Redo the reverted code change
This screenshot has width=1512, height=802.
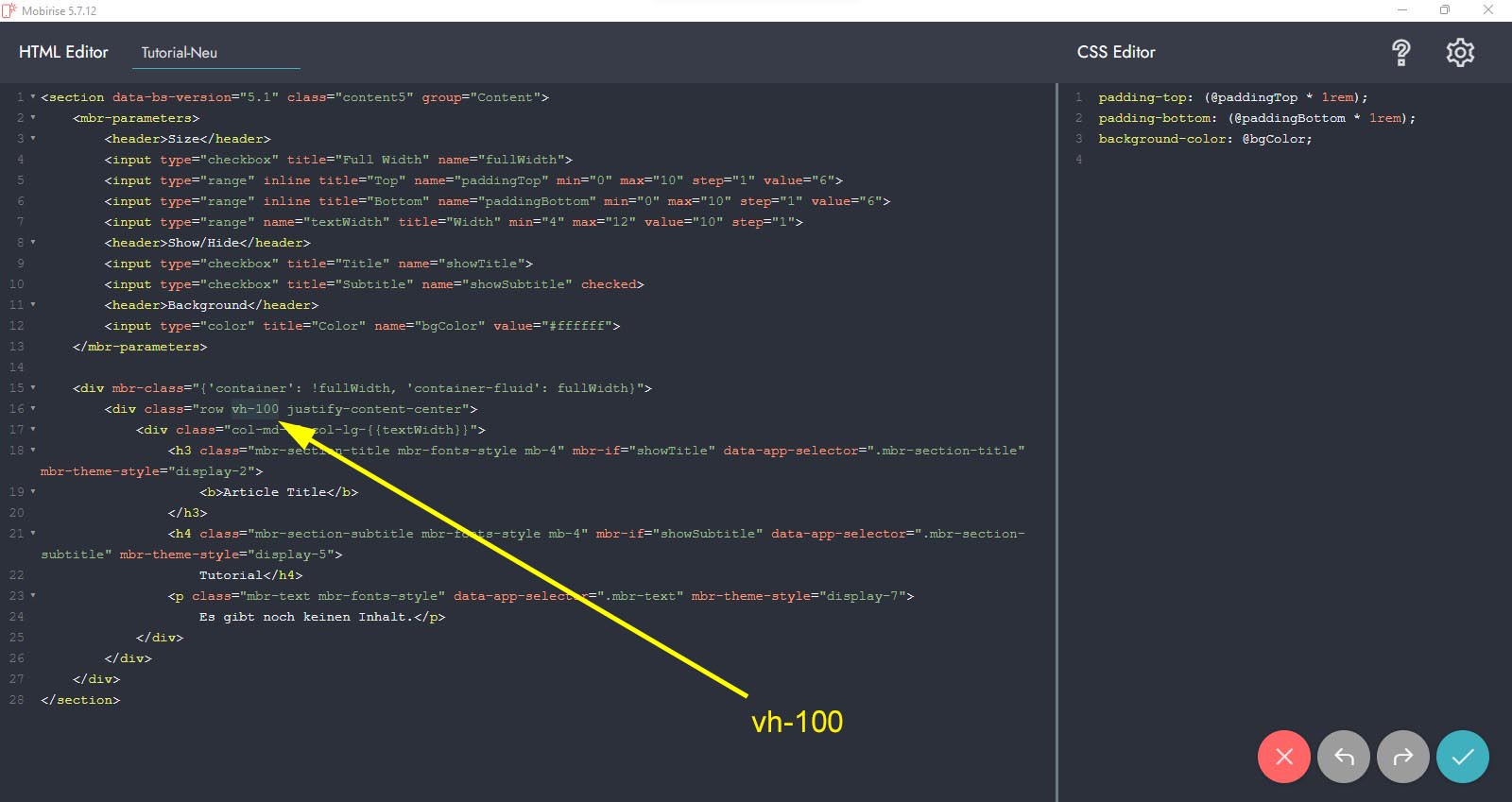pos(1403,757)
